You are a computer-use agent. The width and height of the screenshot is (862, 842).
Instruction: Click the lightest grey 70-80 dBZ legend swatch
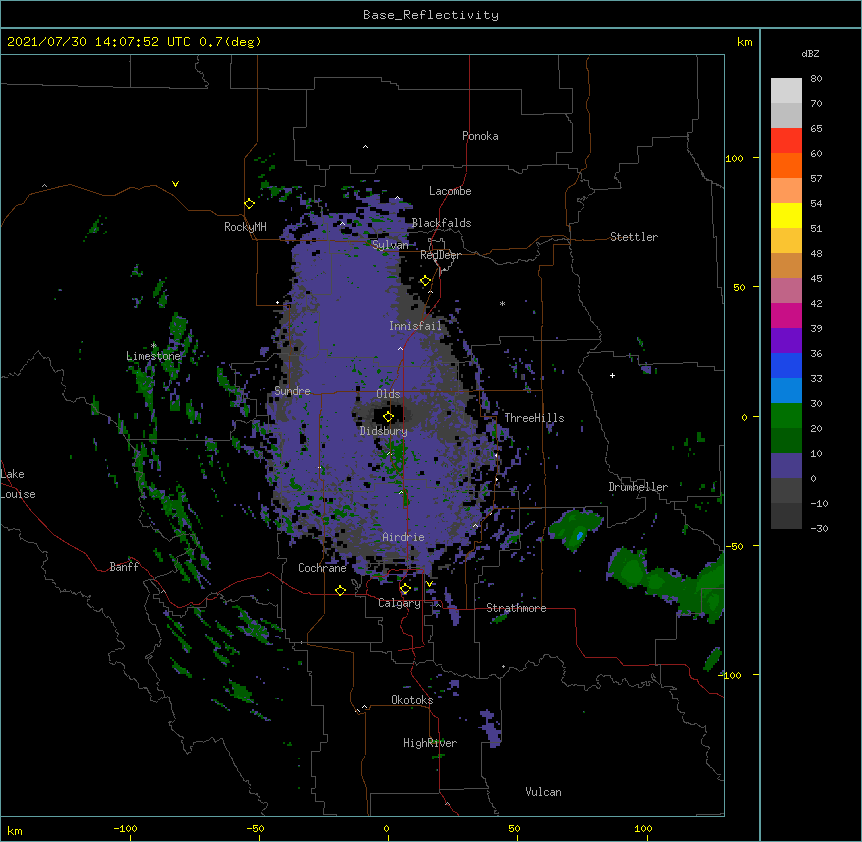click(x=786, y=91)
